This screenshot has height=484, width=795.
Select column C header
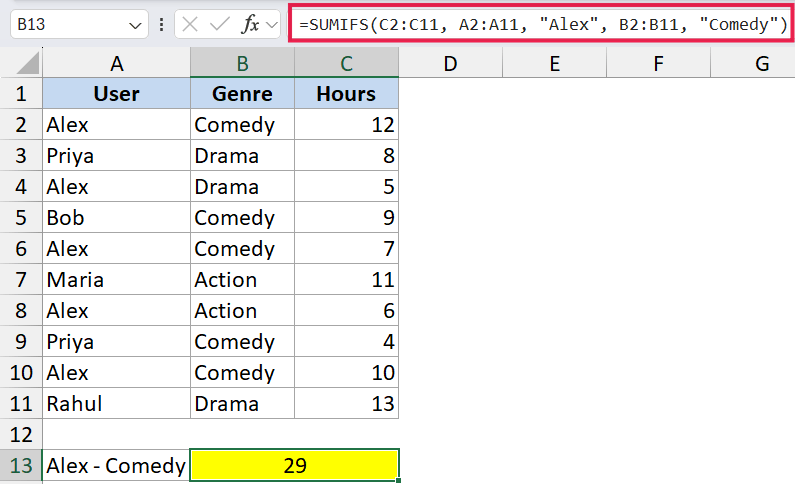click(x=346, y=63)
